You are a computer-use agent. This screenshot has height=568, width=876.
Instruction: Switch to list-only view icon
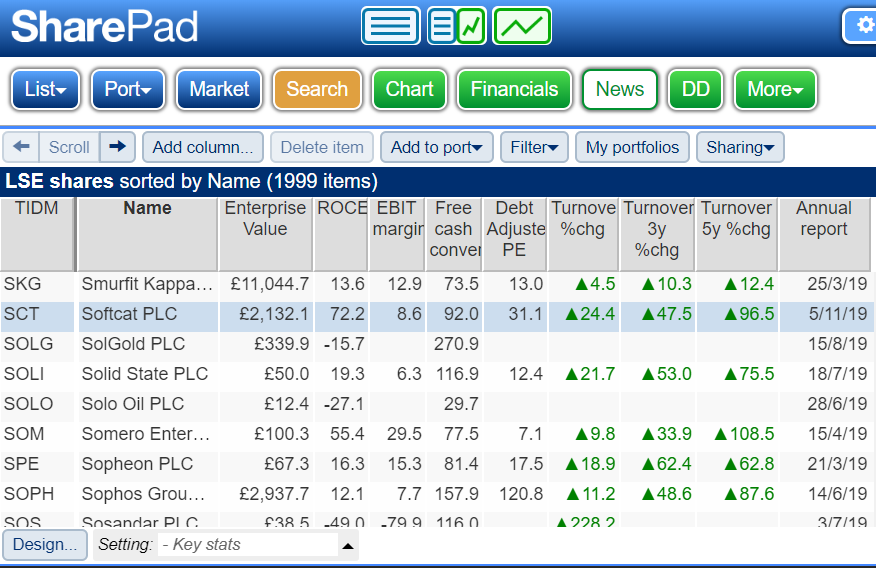[x=391, y=26]
